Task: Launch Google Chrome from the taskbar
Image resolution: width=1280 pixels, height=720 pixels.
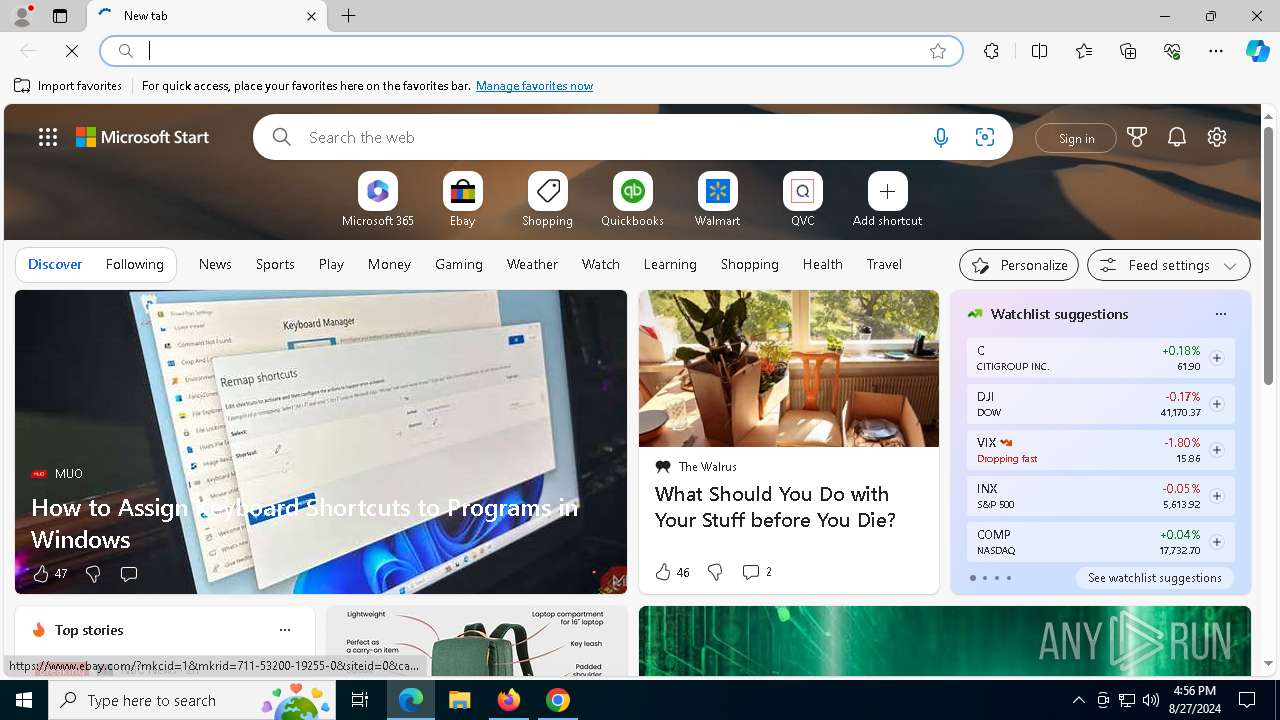Action: (x=558, y=700)
